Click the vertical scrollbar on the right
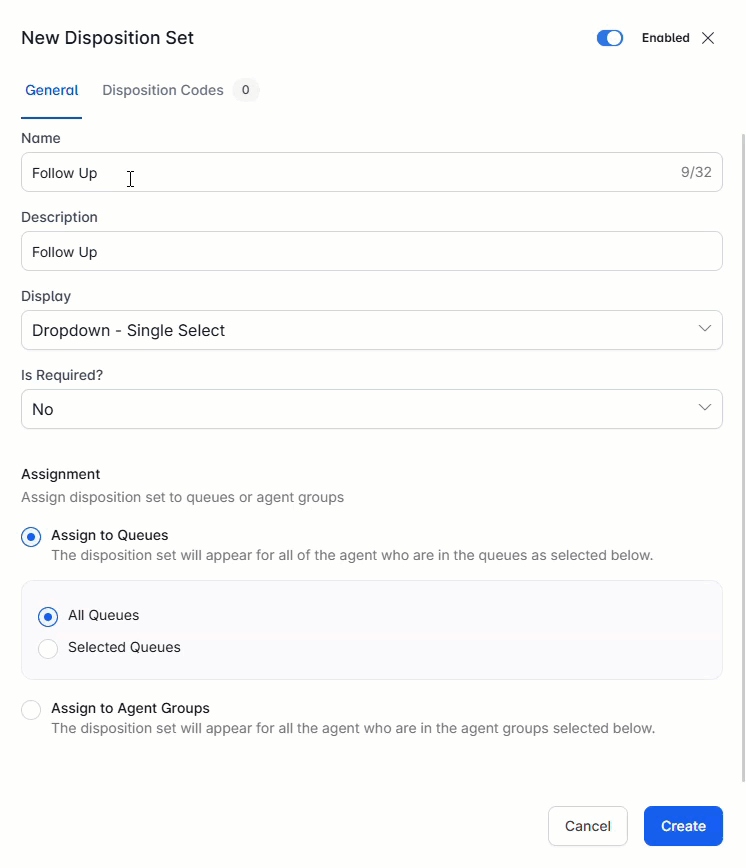 [x=742, y=450]
